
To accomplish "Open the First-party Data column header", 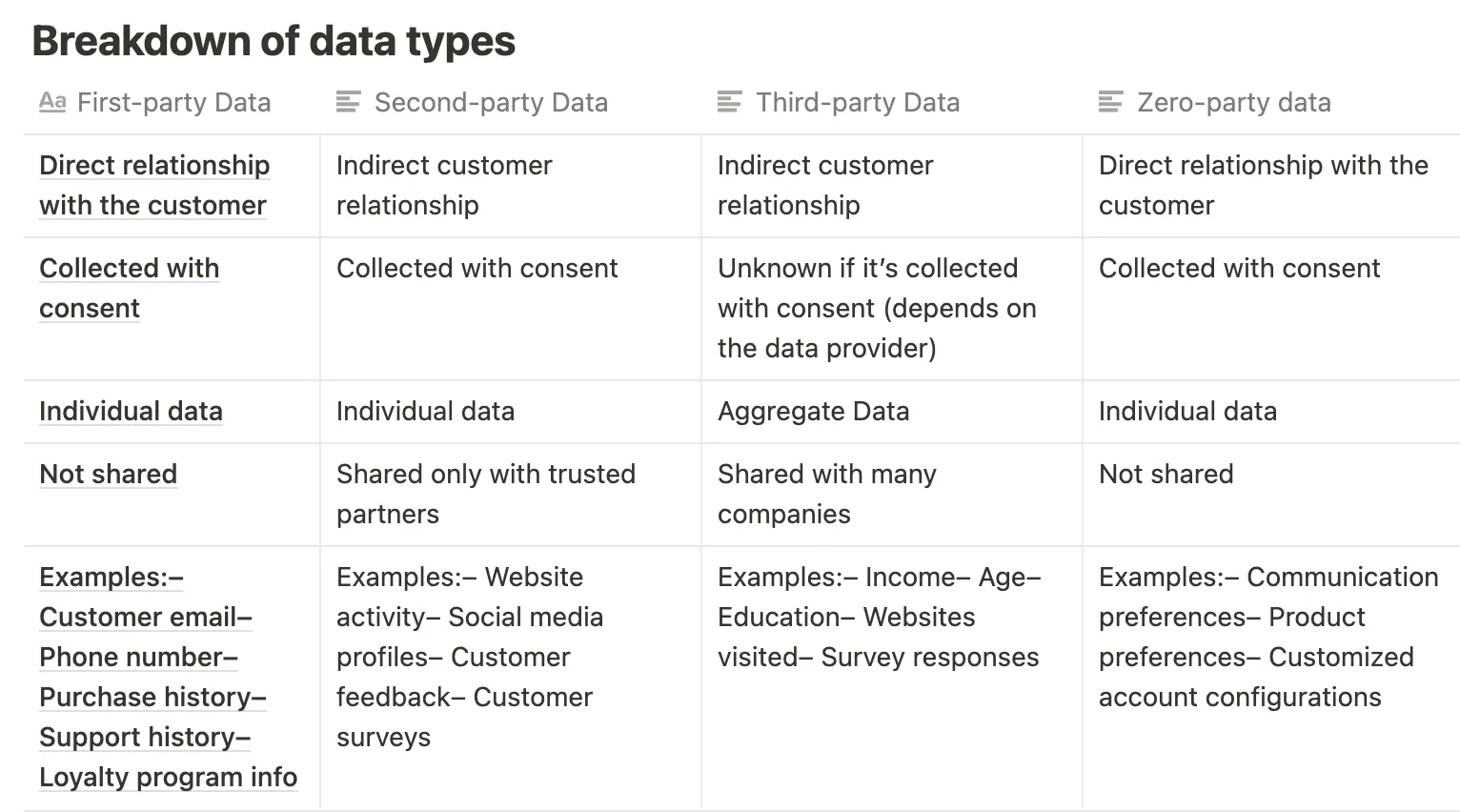I will pyautogui.click(x=172, y=102).
